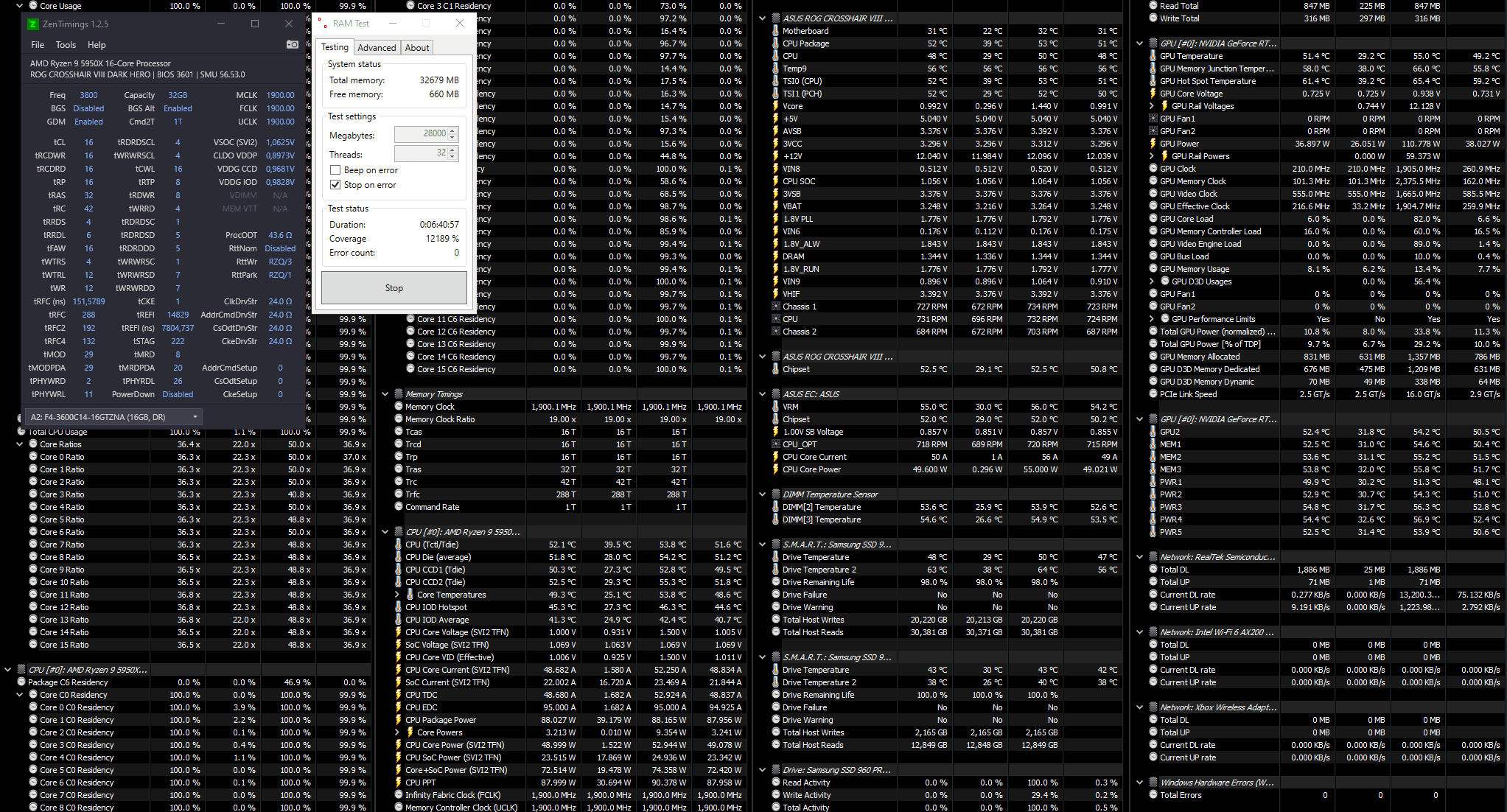This screenshot has height=812, width=1507.
Task: Expand the GPU D3D Usages group
Action: pos(1152,281)
